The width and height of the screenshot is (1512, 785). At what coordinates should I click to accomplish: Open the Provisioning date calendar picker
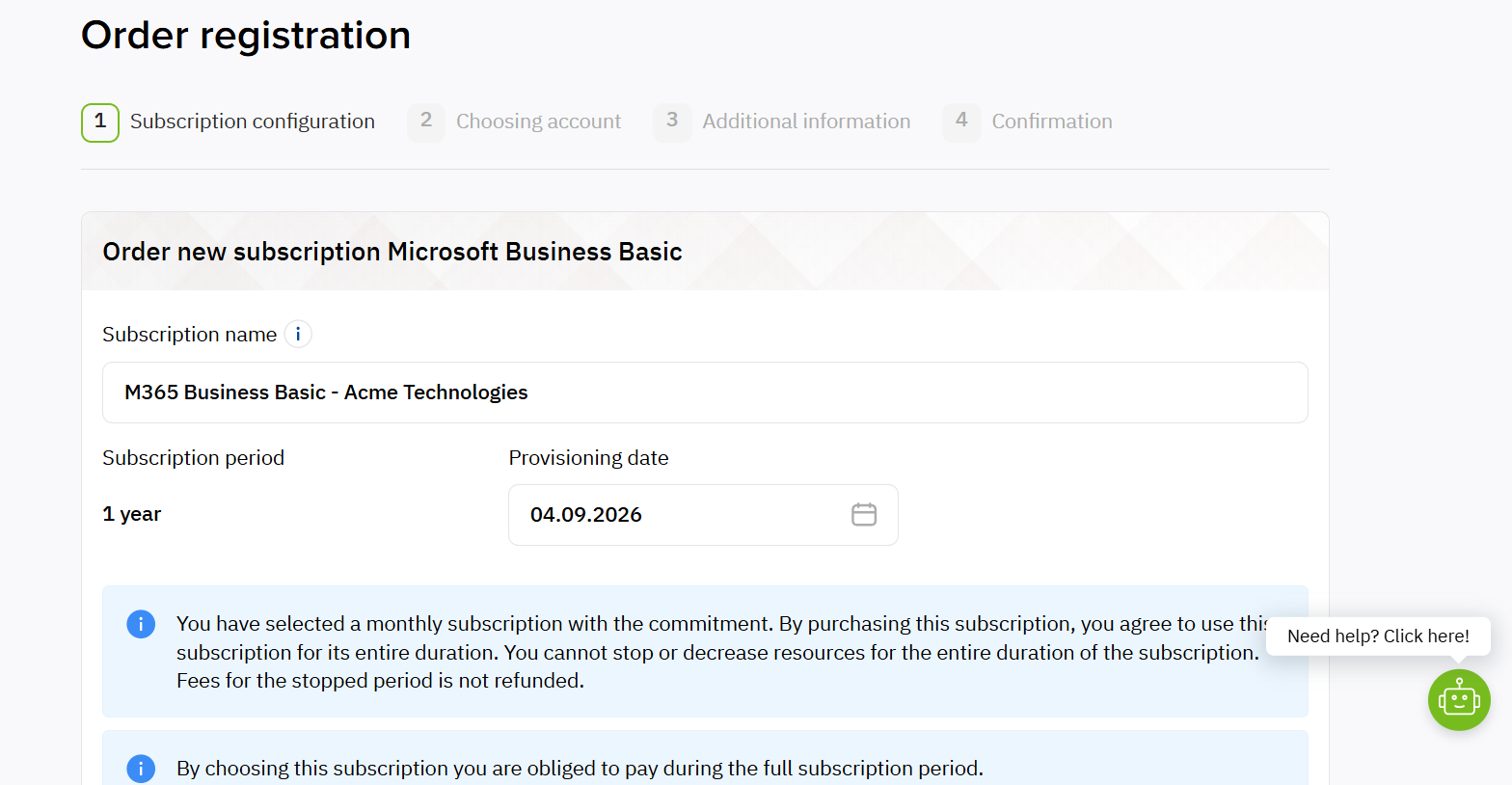pyautogui.click(x=864, y=515)
